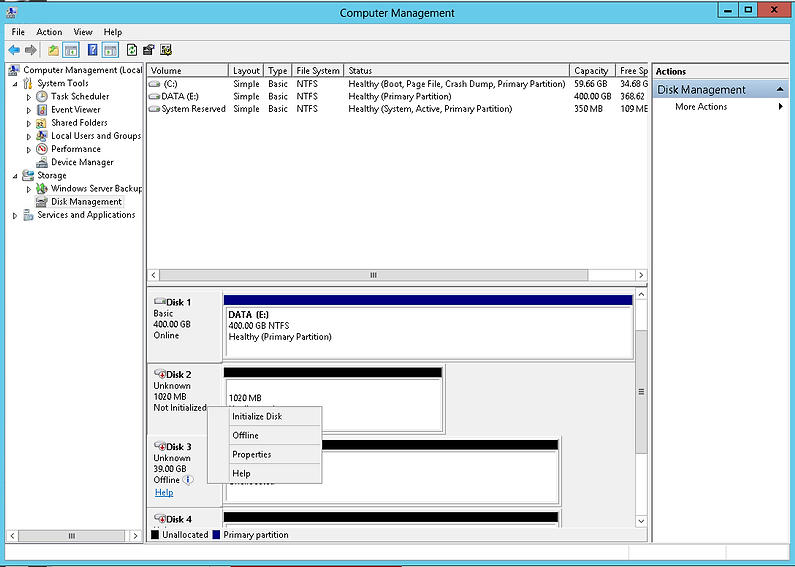
Task: Open the View menu
Action: tap(83, 32)
